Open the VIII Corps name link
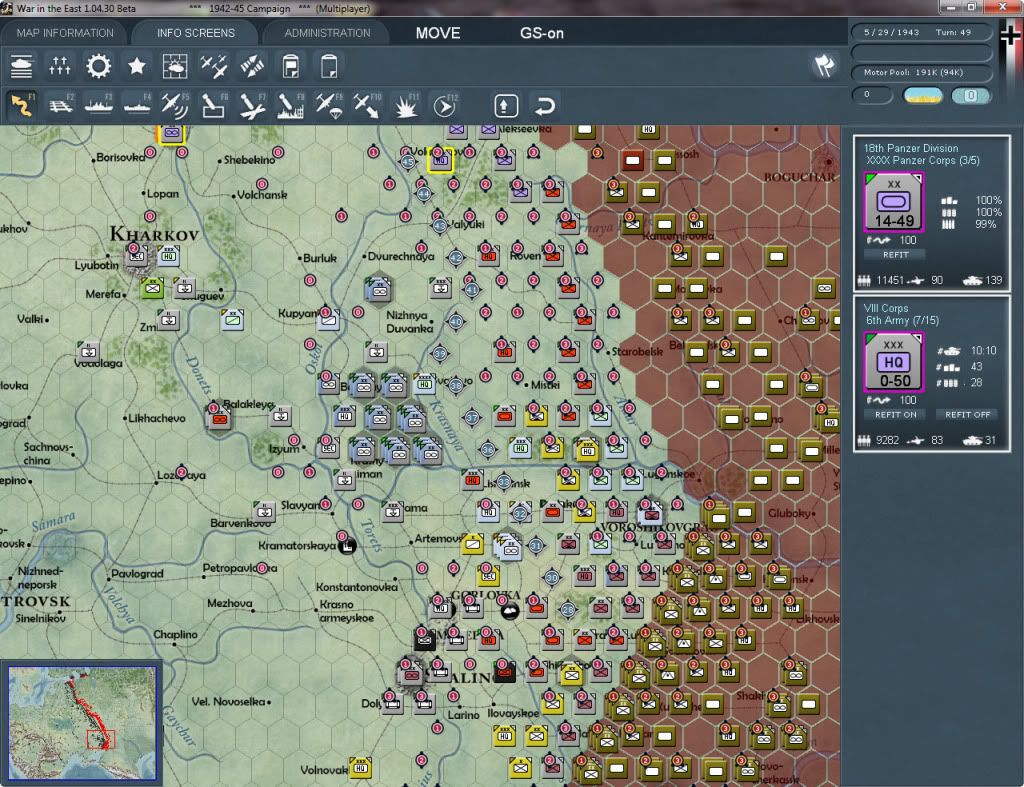The image size is (1024, 787). point(886,308)
